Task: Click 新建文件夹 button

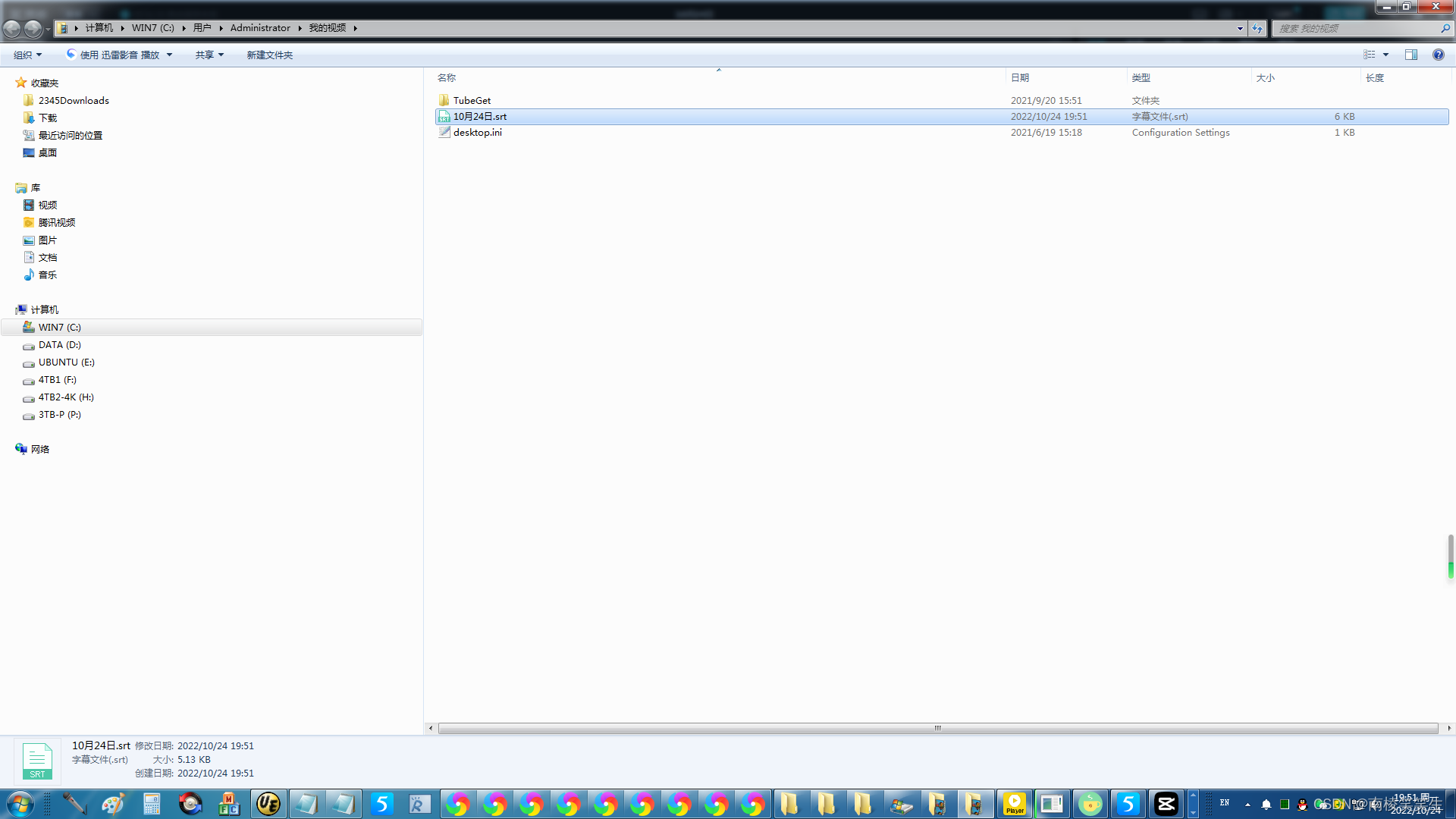Action: [269, 55]
